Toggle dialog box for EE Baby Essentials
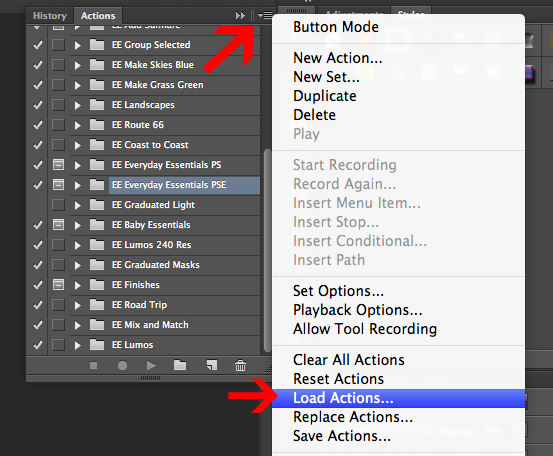The height and width of the screenshot is (456, 553). [x=58, y=225]
